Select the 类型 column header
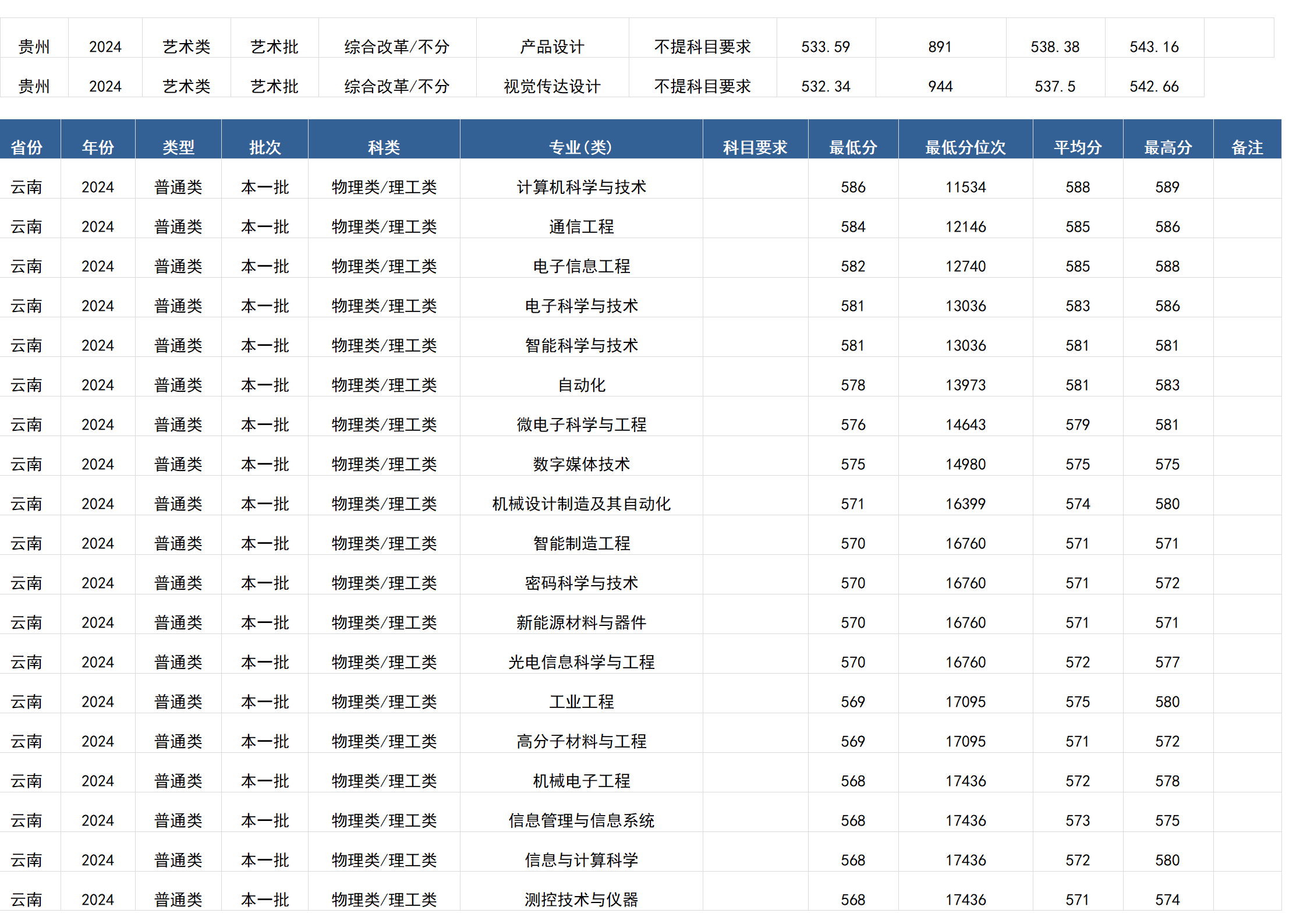 tap(178, 147)
